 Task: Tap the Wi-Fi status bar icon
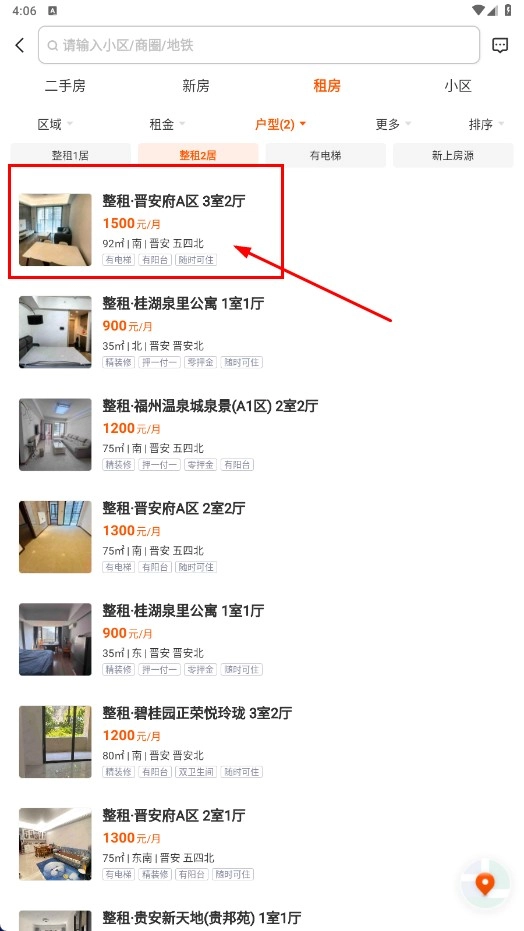(478, 10)
